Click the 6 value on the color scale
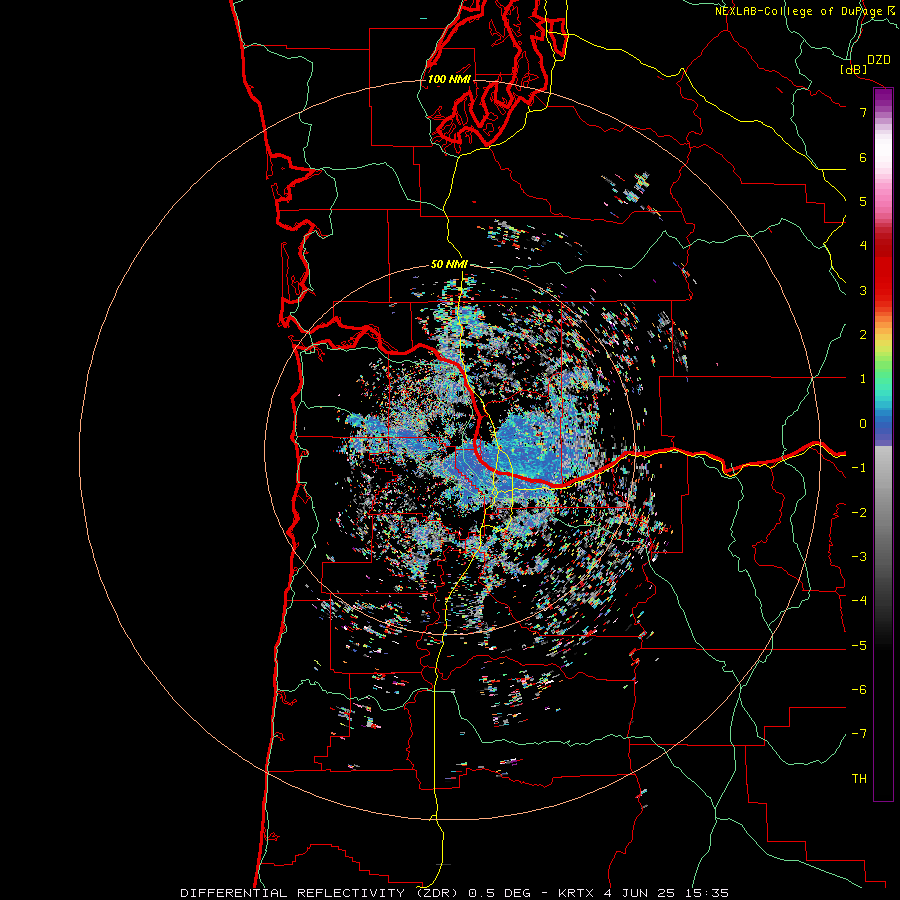Screen dimensions: 900x900 point(863,157)
